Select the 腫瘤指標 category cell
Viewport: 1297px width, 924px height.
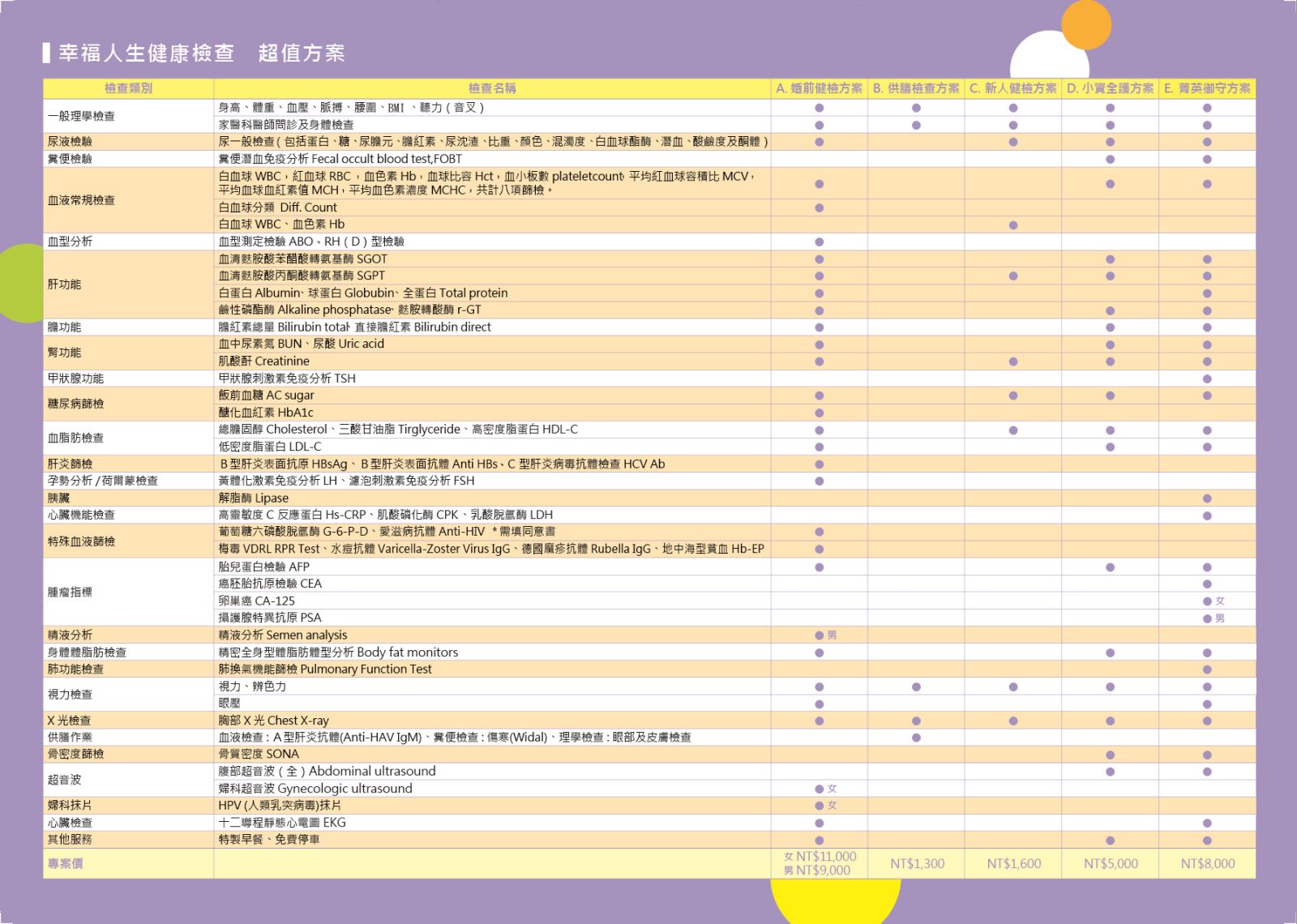tap(128, 592)
